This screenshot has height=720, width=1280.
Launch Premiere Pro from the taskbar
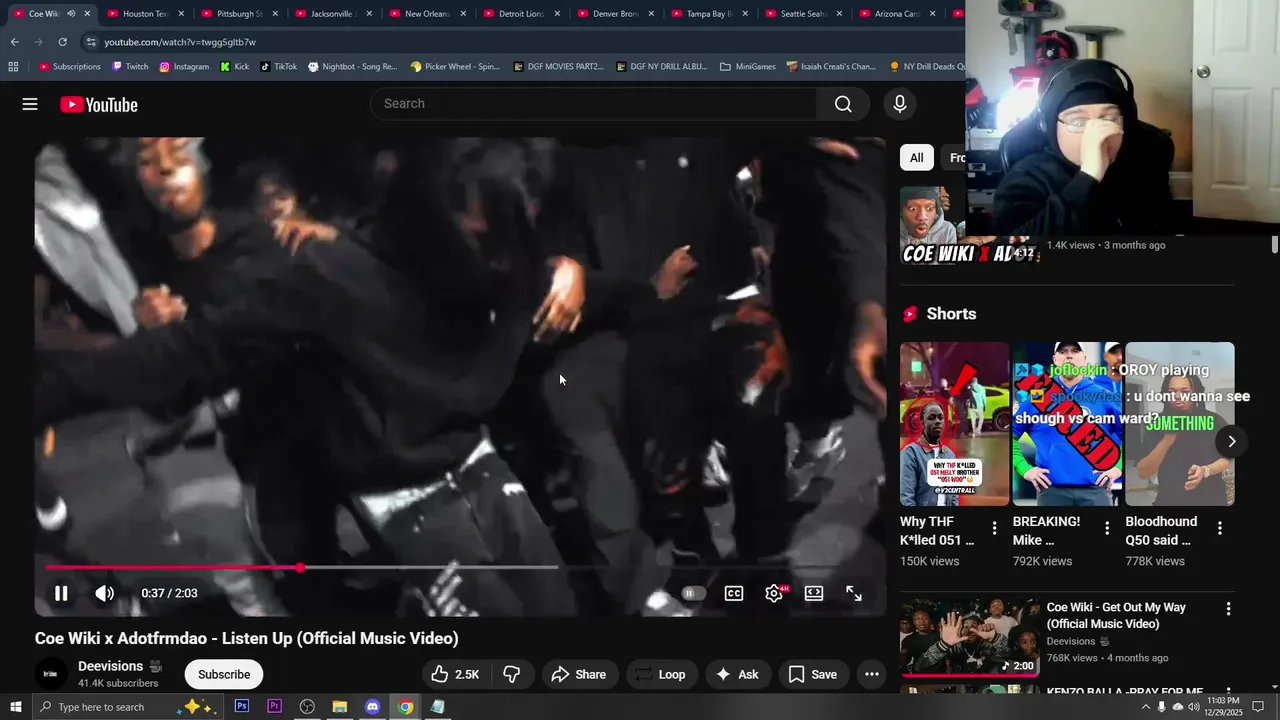[275, 707]
